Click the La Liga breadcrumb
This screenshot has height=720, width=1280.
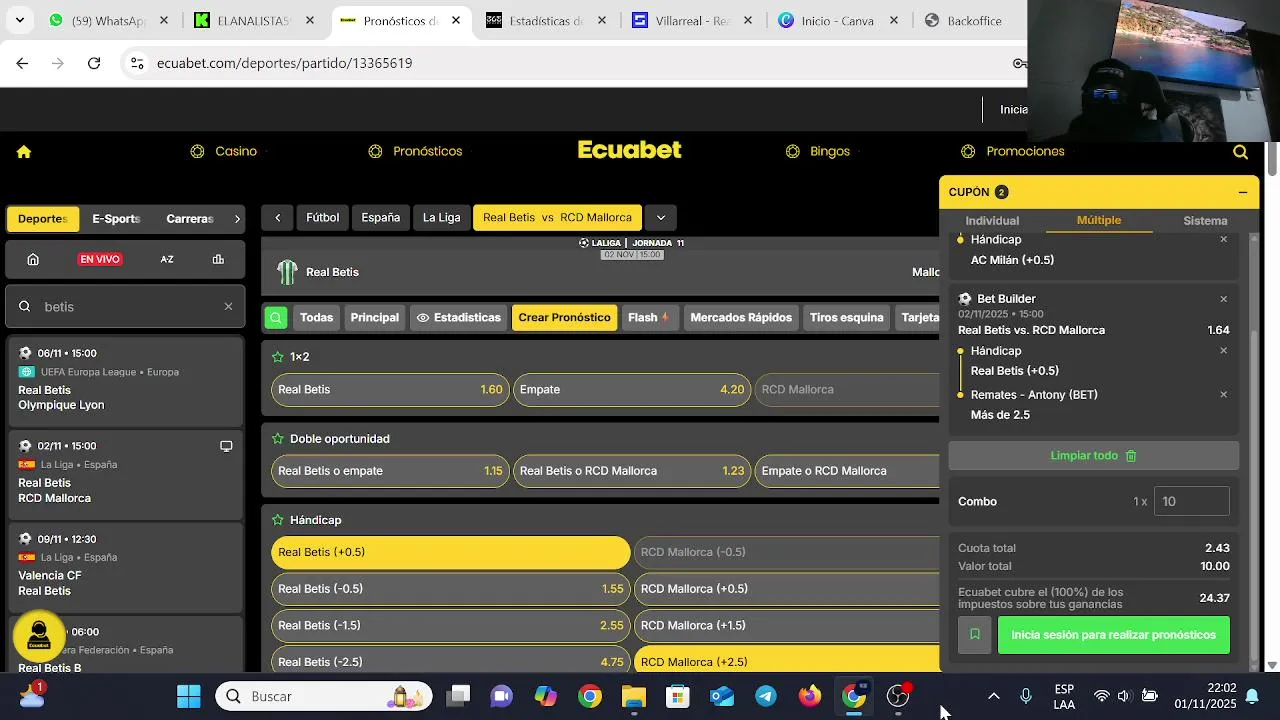click(441, 218)
